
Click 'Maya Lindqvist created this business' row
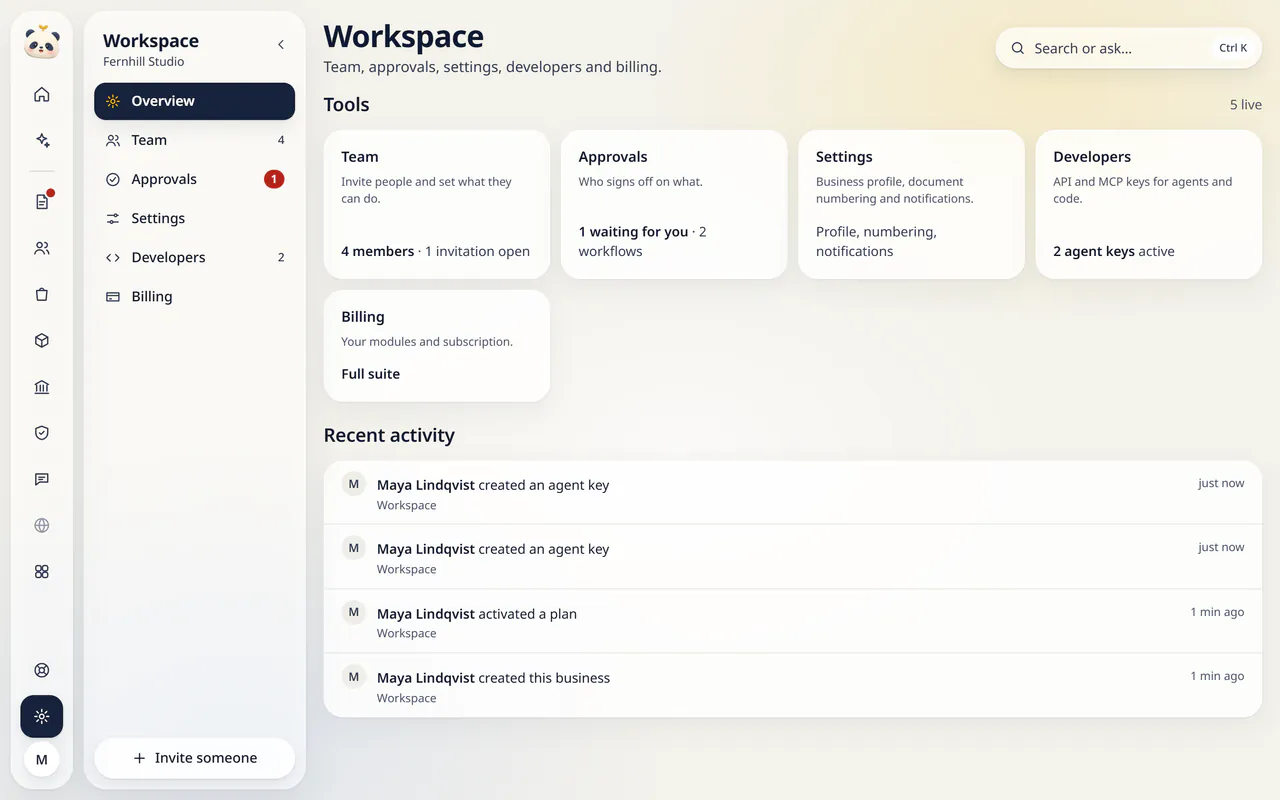click(793, 686)
